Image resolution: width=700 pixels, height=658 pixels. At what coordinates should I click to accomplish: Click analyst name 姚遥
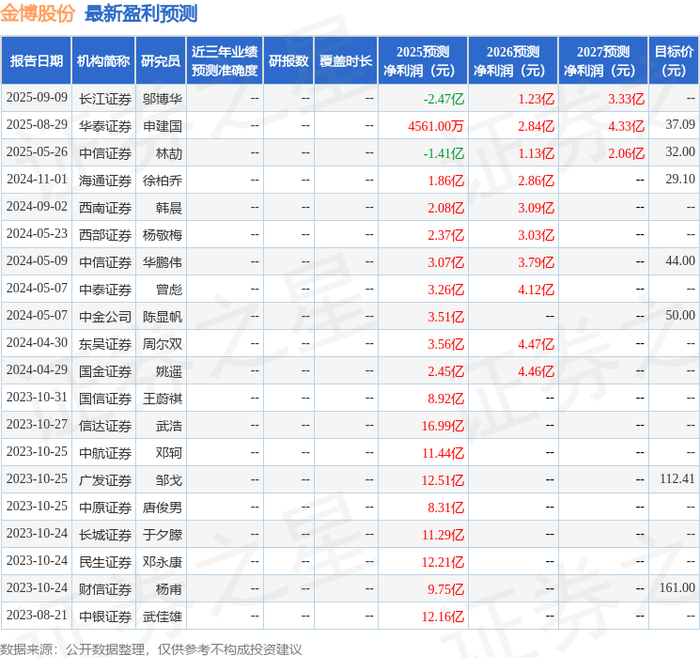coord(169,371)
